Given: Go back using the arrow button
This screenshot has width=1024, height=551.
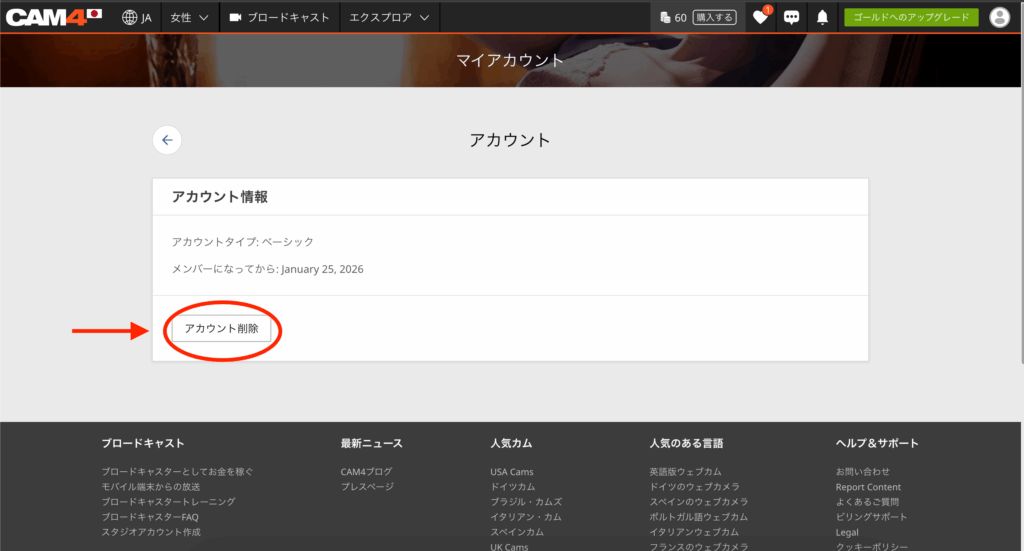Looking at the screenshot, I should point(167,140).
